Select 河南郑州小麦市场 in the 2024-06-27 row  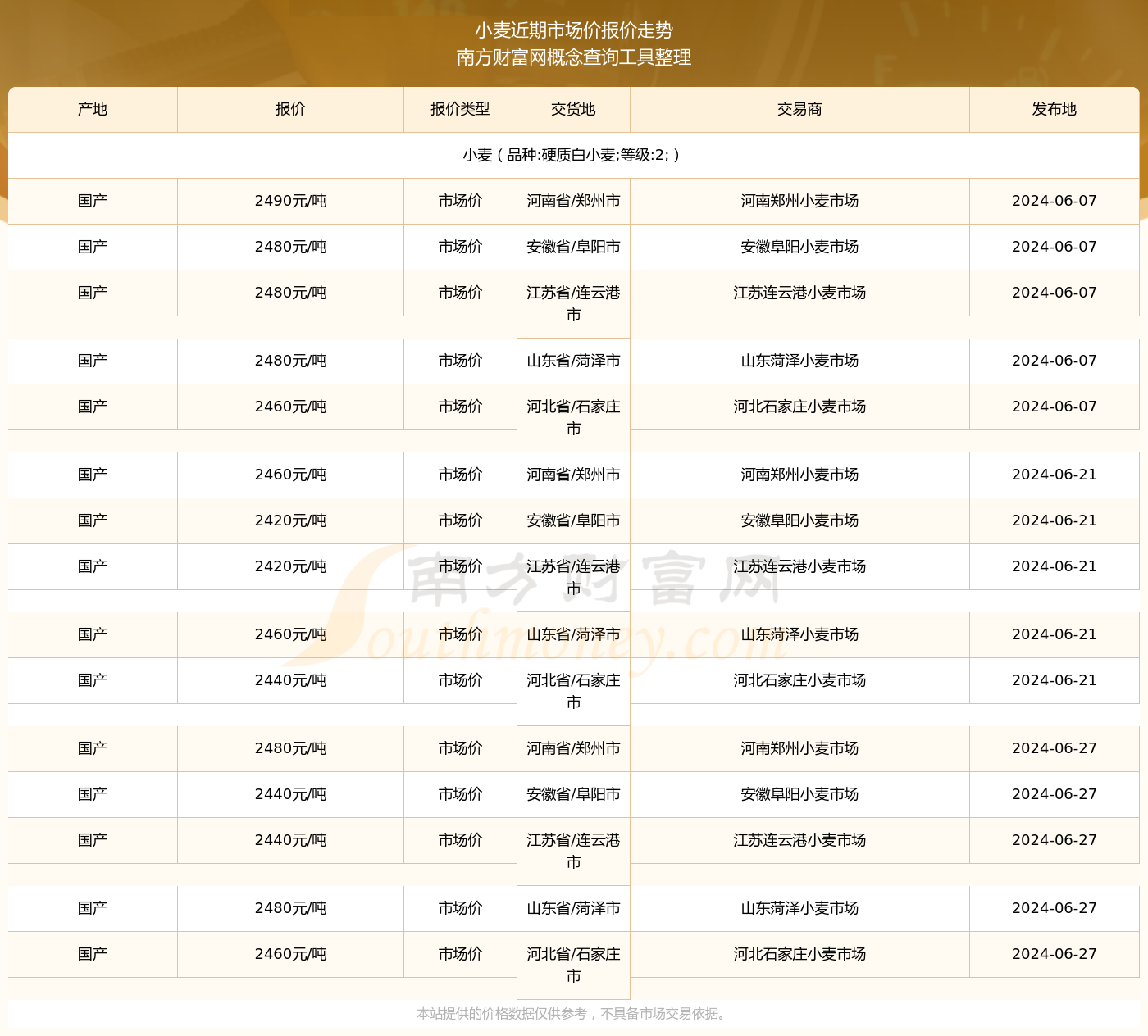pos(799,748)
